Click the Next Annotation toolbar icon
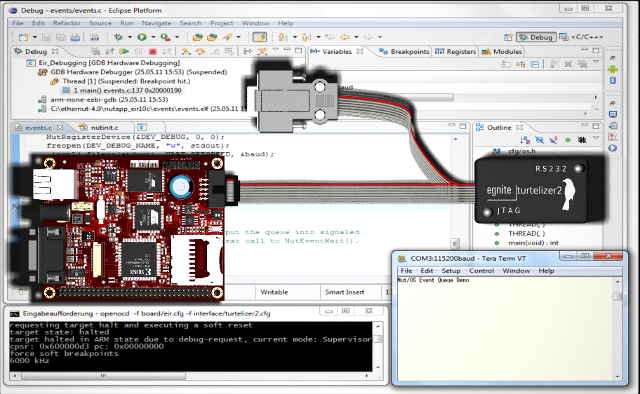Image resolution: width=640 pixels, height=394 pixels. point(282,38)
